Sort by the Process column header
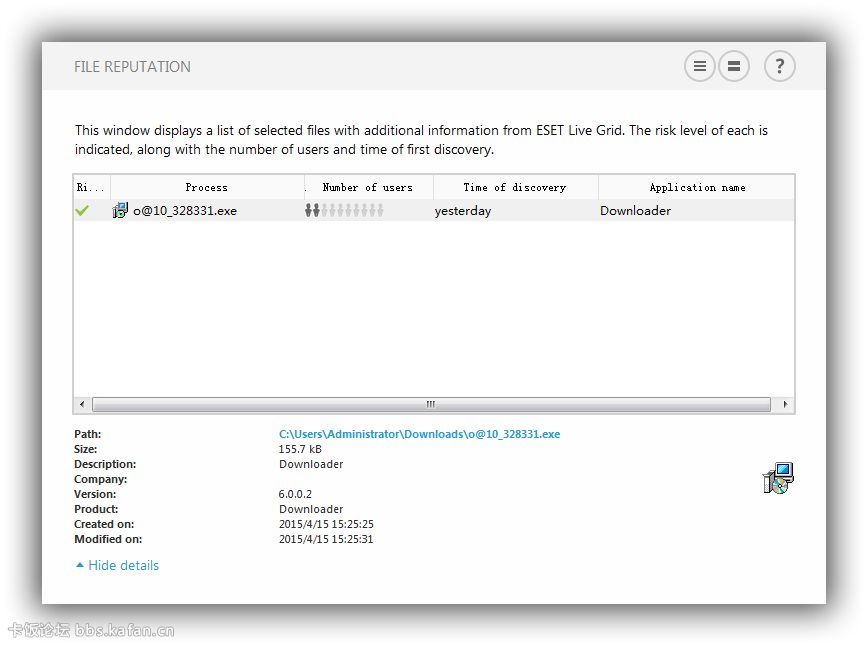The height and width of the screenshot is (646, 868). tap(207, 187)
